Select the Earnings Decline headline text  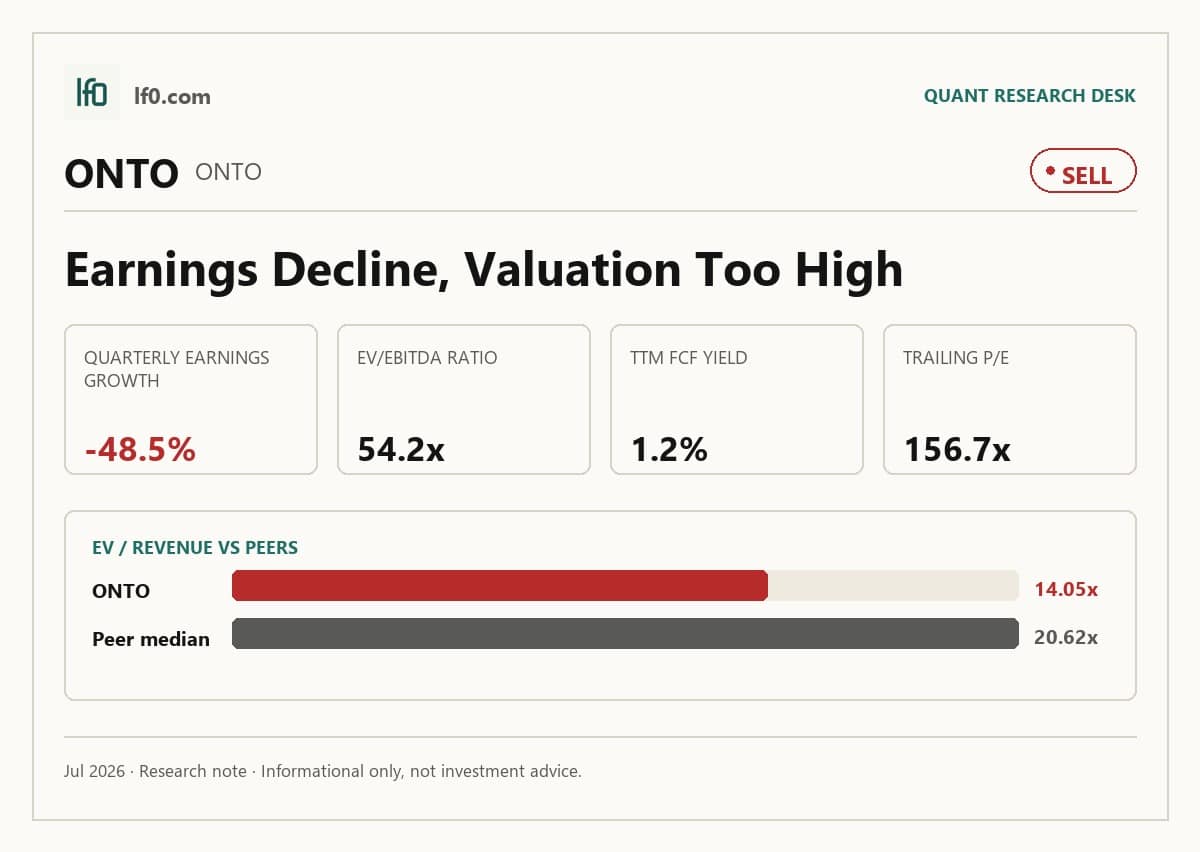pos(483,270)
